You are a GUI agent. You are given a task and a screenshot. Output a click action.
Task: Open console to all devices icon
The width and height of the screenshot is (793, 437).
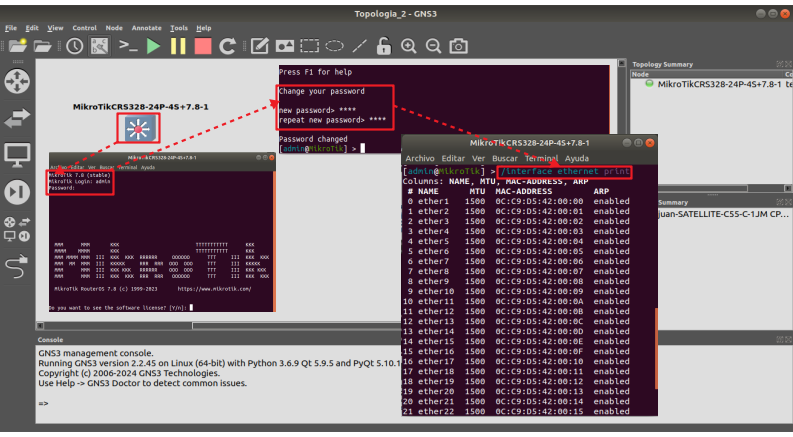[x=128, y=46]
